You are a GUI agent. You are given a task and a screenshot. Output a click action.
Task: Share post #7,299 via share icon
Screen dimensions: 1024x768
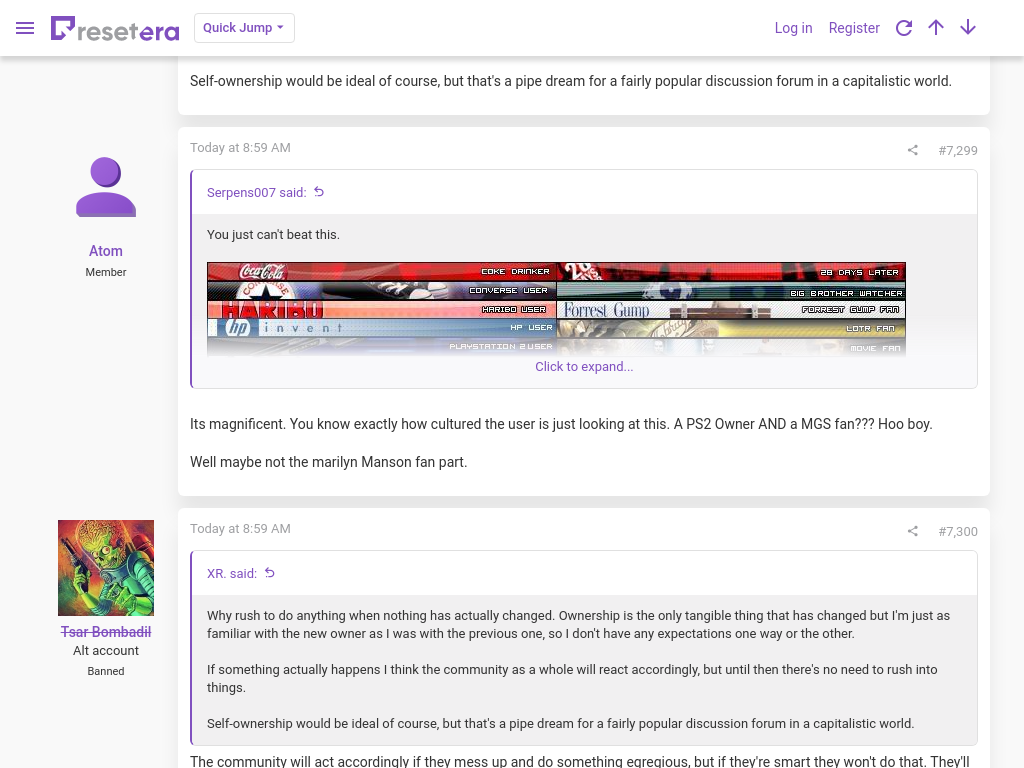point(912,150)
